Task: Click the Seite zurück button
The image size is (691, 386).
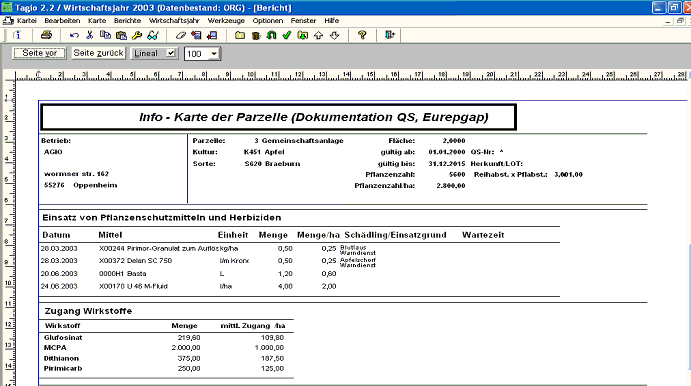Action: 98,53
